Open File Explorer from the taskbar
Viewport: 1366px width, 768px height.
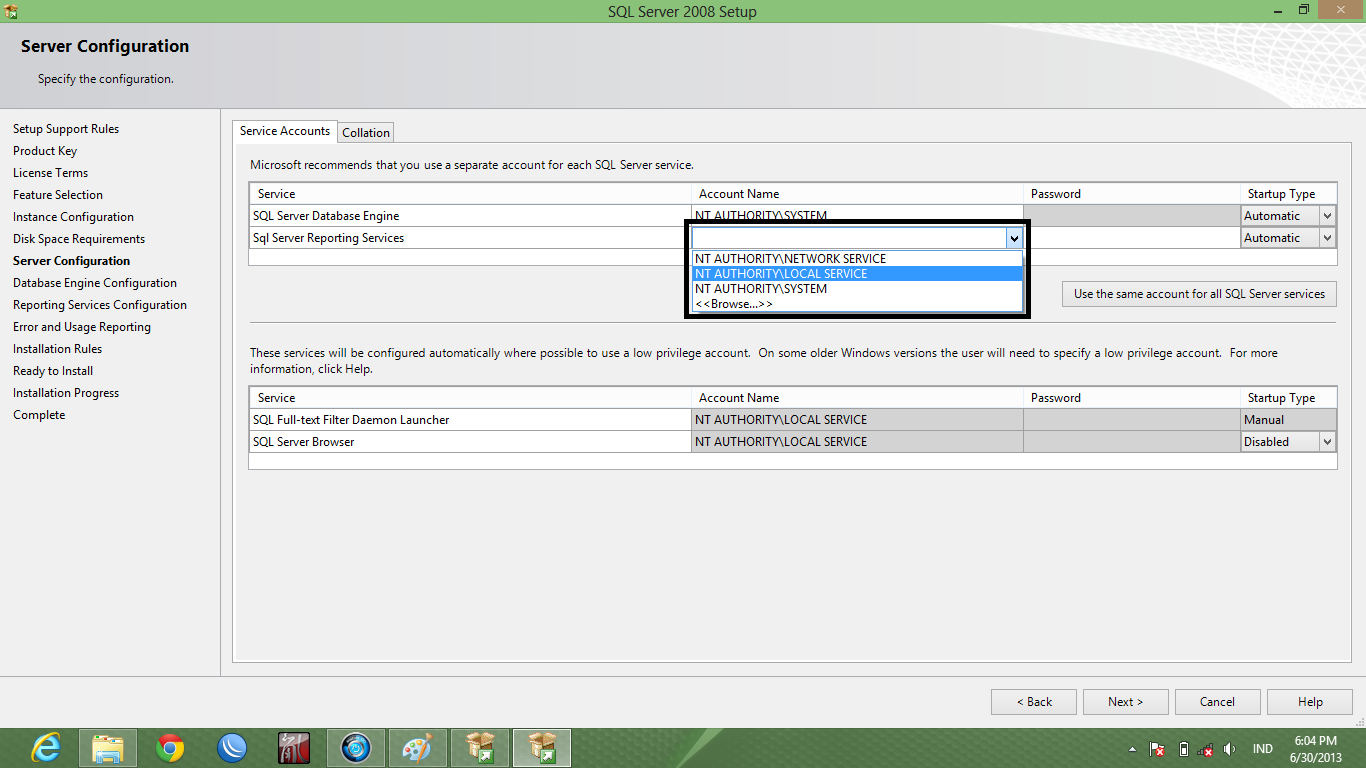click(108, 748)
